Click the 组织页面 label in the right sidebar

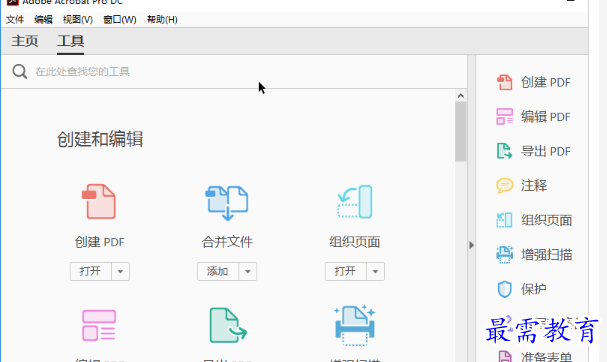pyautogui.click(x=547, y=220)
